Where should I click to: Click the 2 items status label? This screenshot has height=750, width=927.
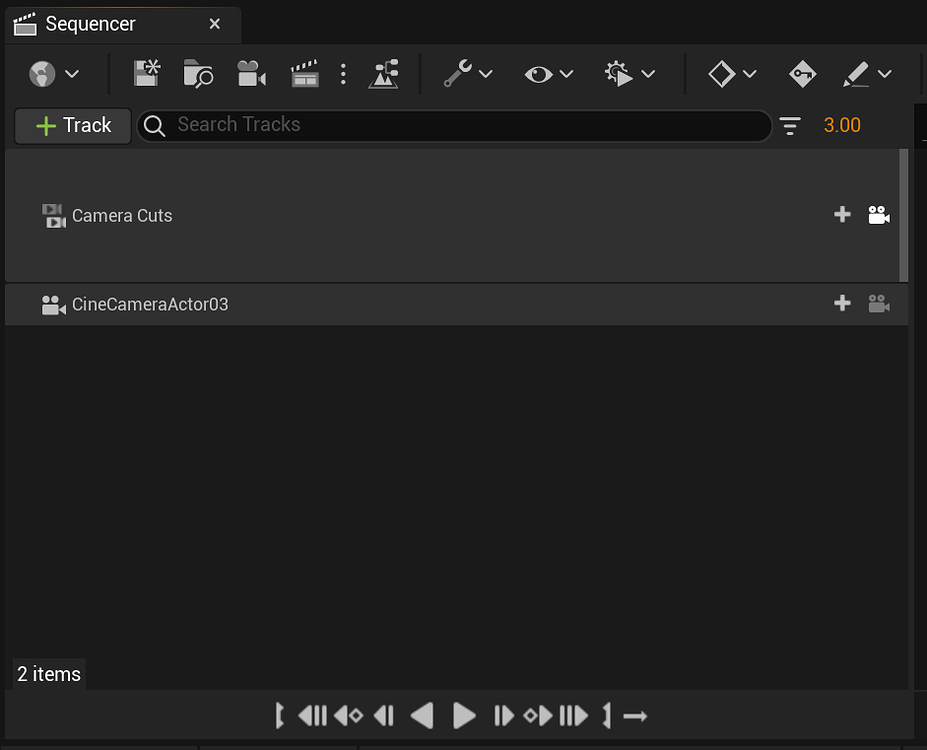[x=49, y=674]
